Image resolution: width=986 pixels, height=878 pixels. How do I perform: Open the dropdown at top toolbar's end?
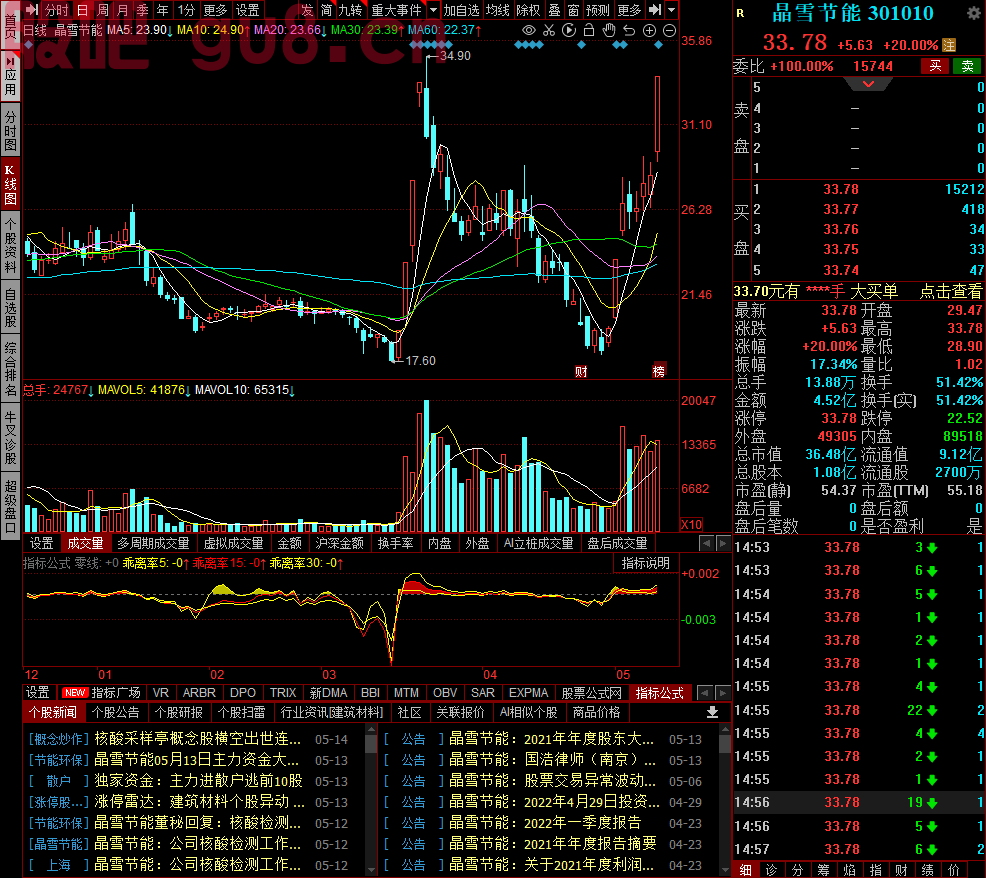pos(672,10)
